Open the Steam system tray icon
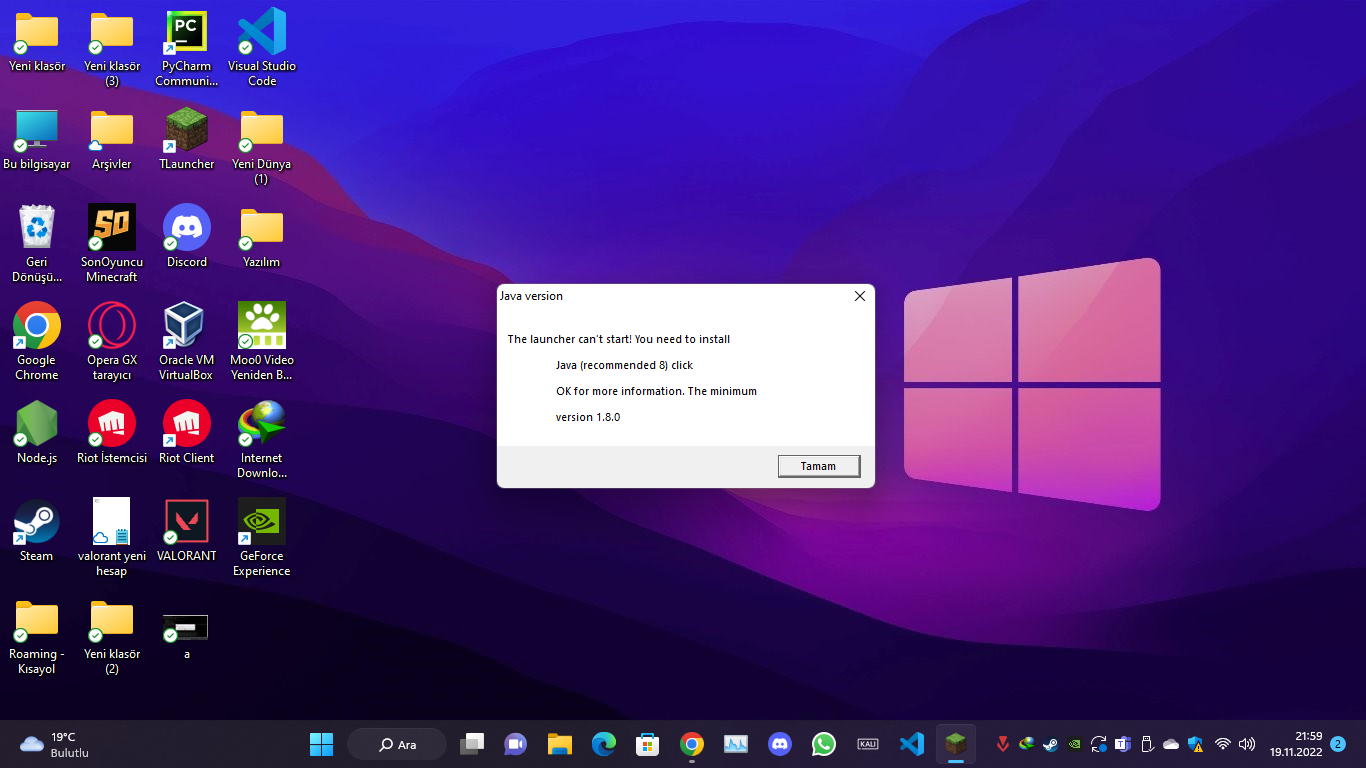Image resolution: width=1366 pixels, height=768 pixels. click(1050, 744)
